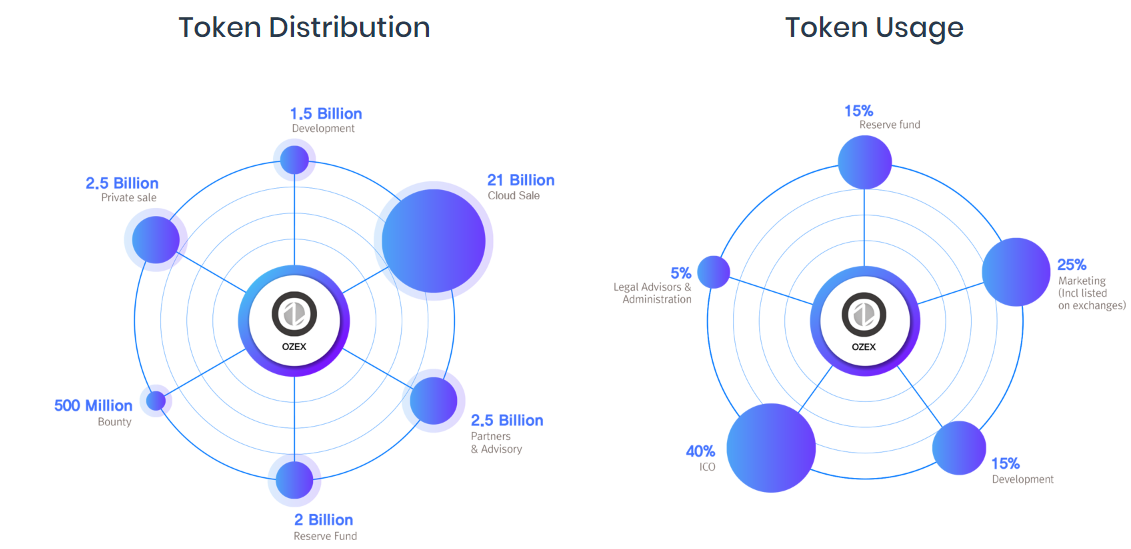The width and height of the screenshot is (1131, 549).
Task: Click the 25% Marketing bubble
Action: [x=1016, y=271]
